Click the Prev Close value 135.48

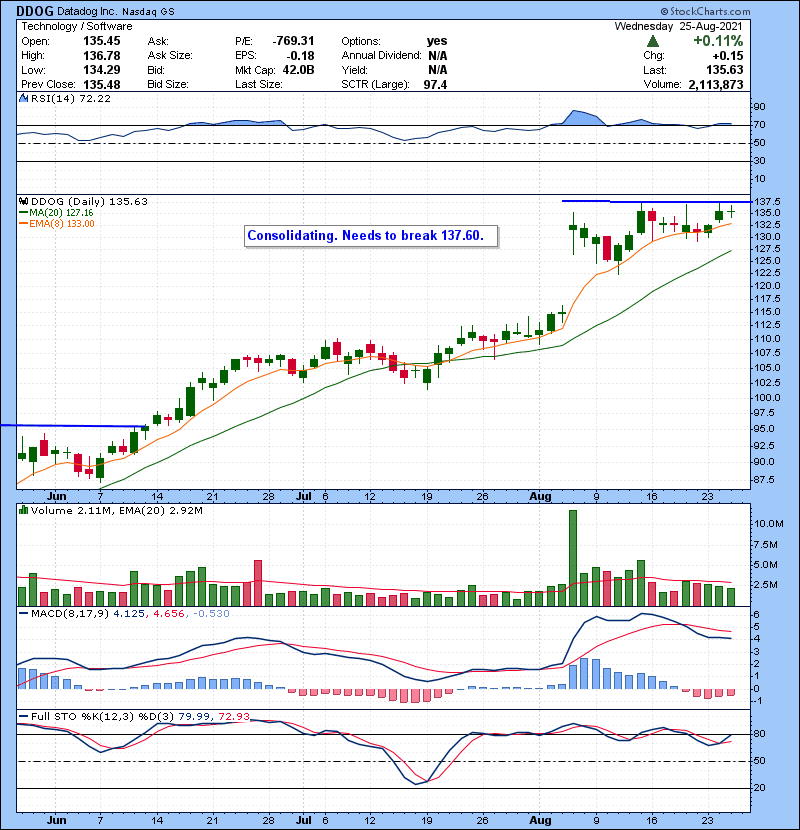(x=102, y=84)
